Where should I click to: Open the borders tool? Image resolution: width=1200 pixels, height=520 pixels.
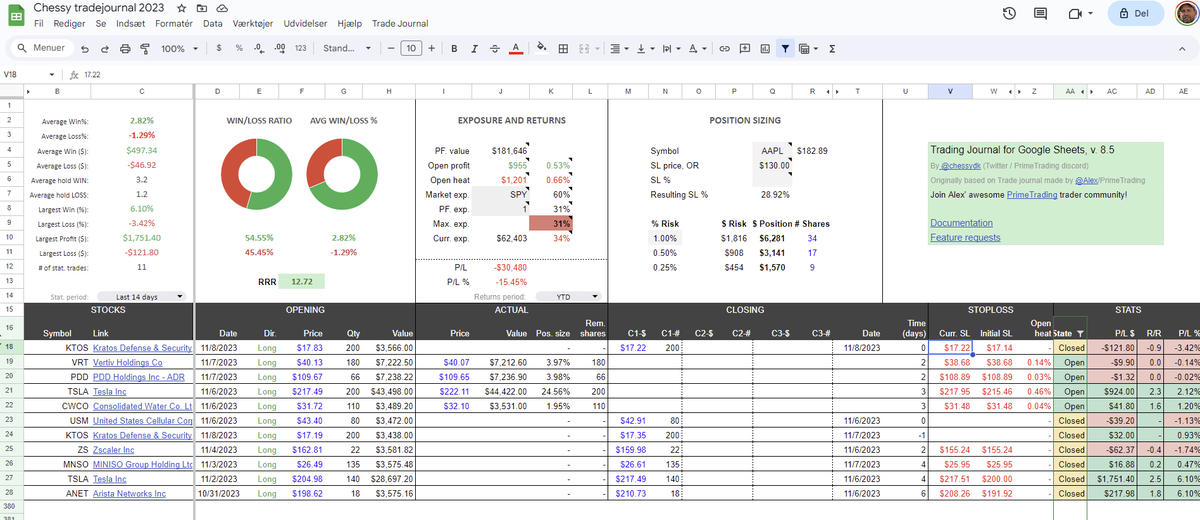[563, 48]
